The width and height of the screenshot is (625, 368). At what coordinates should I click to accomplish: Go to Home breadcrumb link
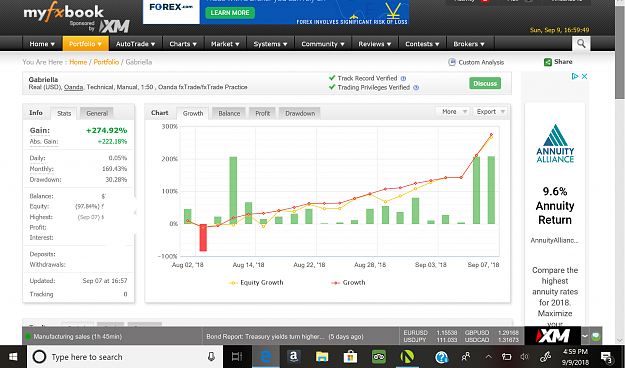[78, 62]
